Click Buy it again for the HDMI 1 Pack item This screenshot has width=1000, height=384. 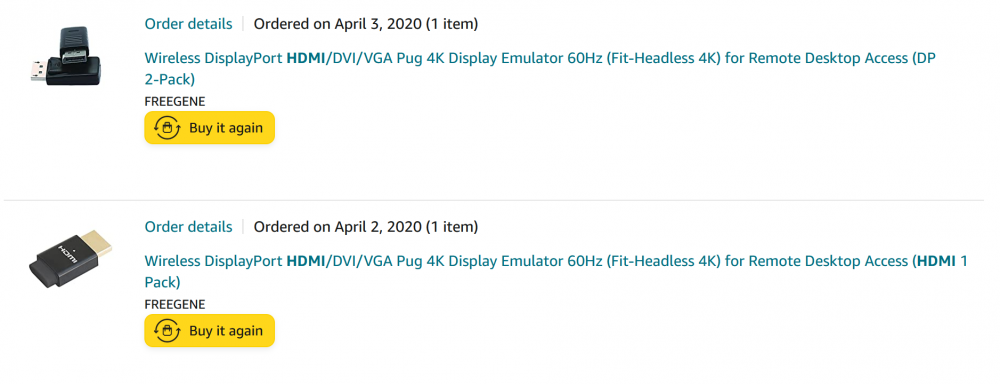point(209,330)
